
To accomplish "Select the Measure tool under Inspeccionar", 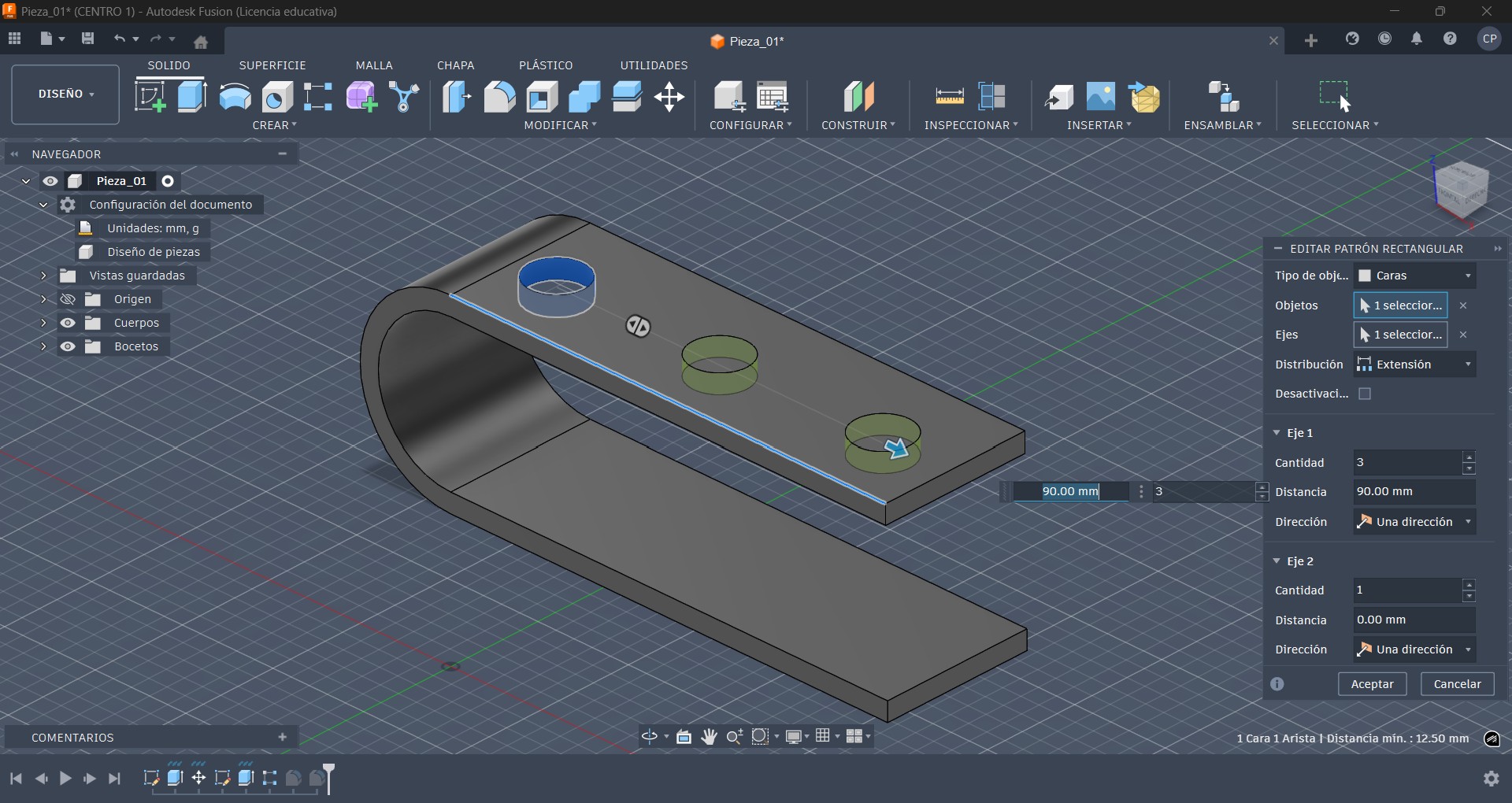I will [x=949, y=96].
